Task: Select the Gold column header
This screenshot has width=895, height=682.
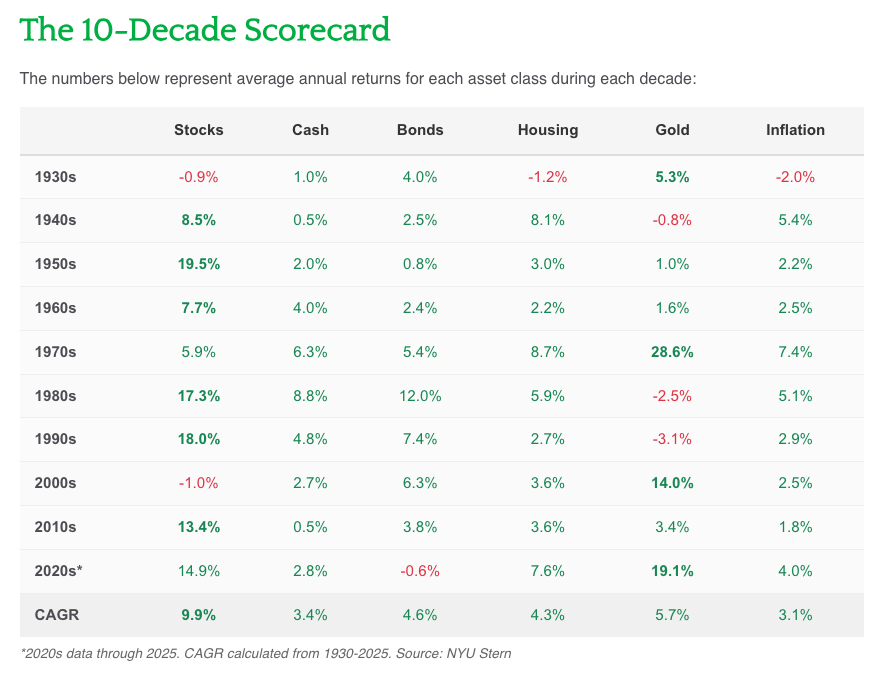Action: pos(672,130)
